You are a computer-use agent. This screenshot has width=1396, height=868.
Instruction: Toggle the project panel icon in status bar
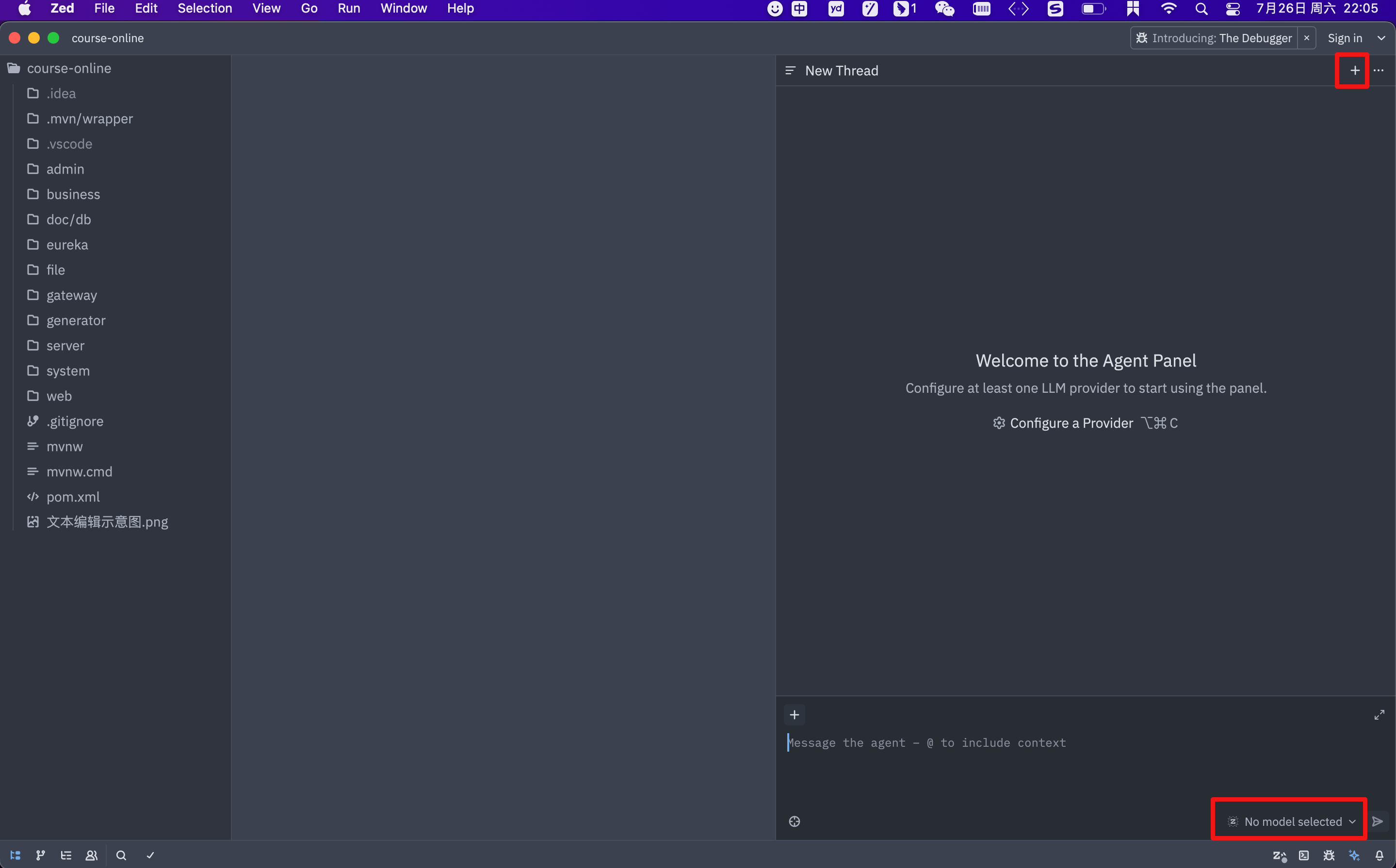(16, 855)
